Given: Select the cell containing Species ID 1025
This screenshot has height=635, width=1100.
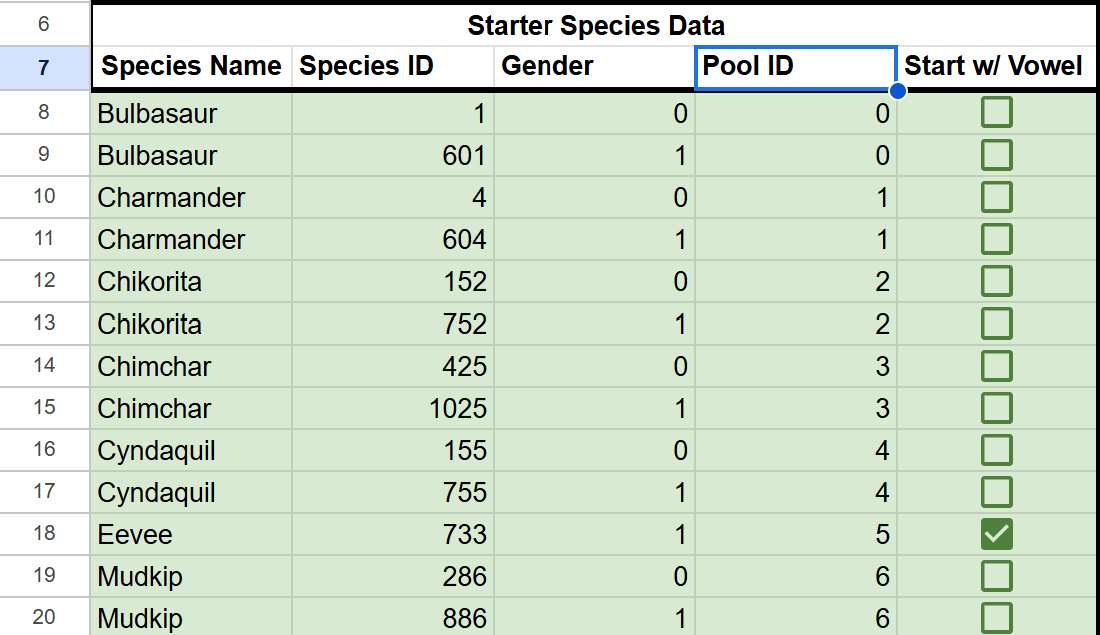Looking at the screenshot, I should click(x=393, y=408).
